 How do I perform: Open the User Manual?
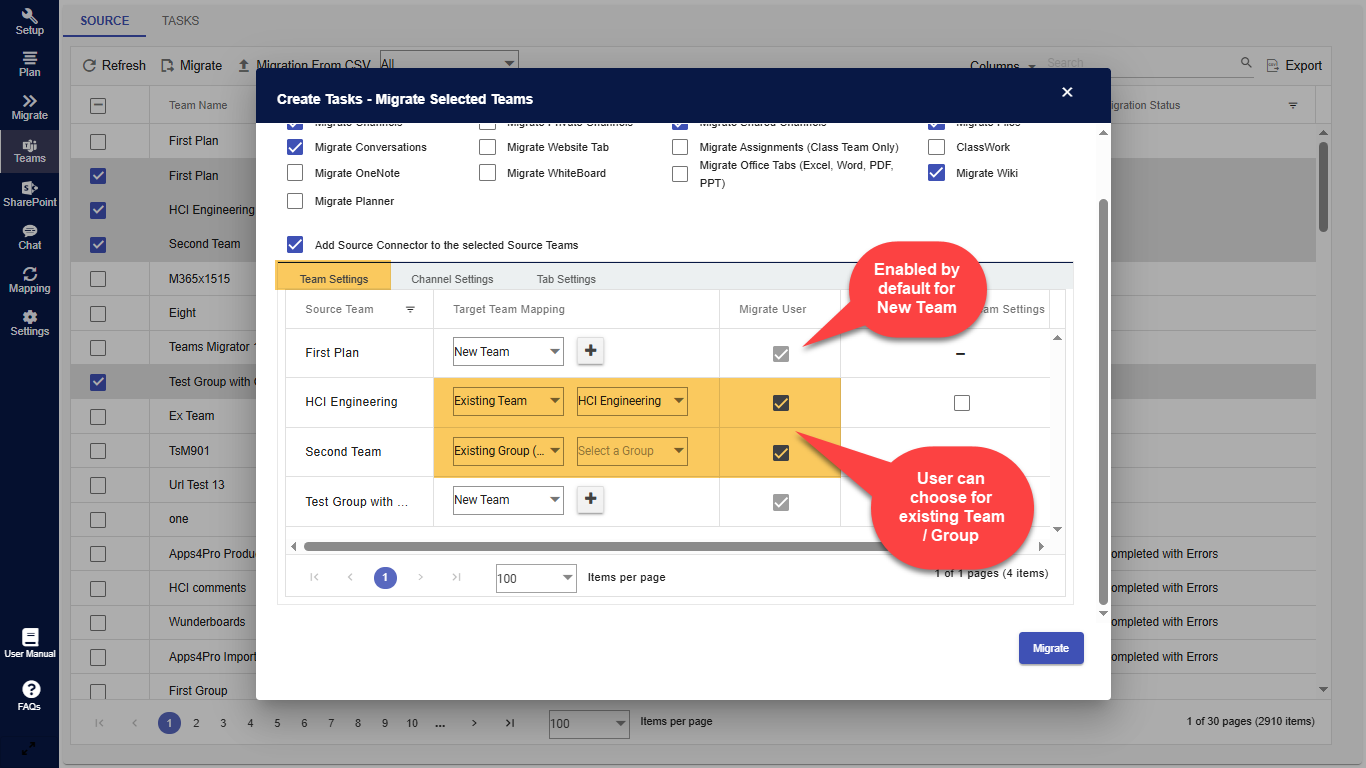click(x=30, y=644)
